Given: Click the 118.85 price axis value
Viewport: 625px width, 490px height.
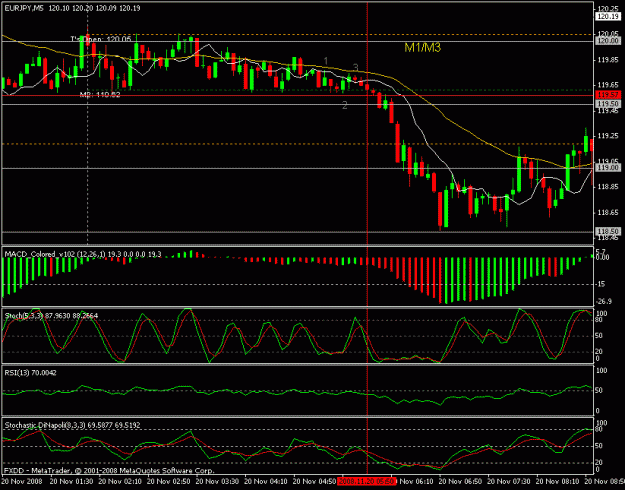Looking at the screenshot, I should click(x=608, y=187).
